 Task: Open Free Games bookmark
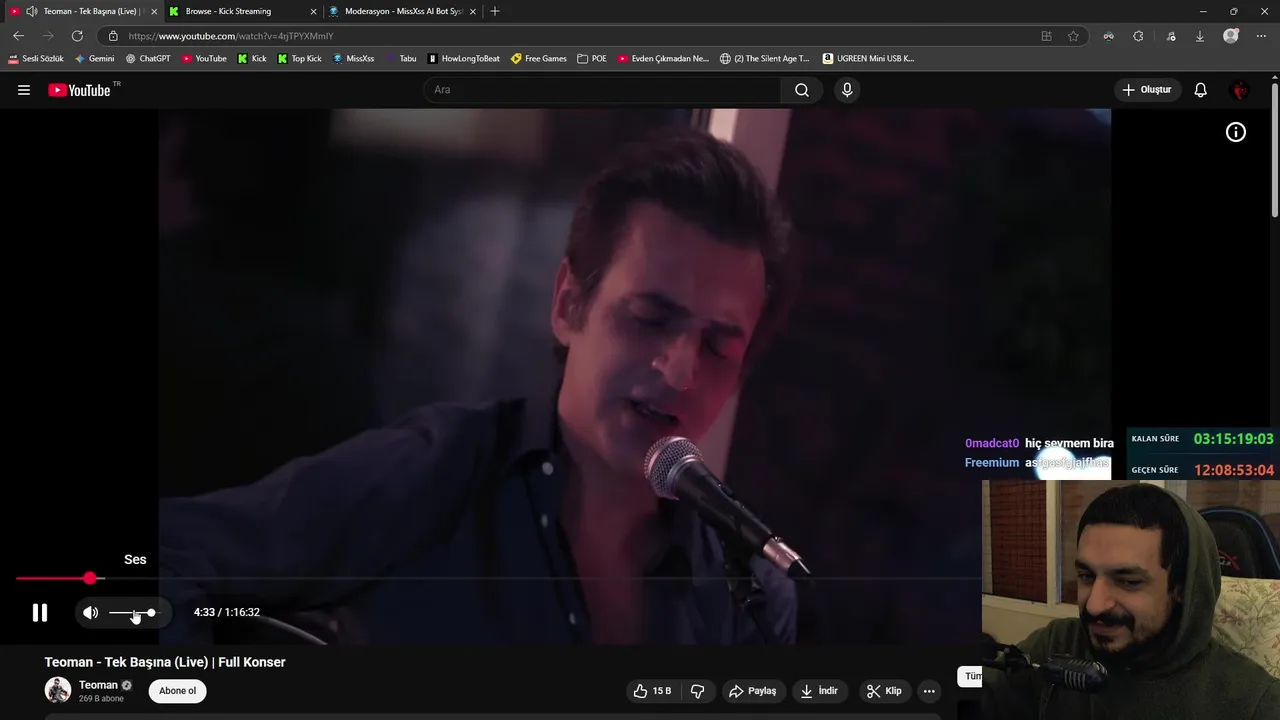539,58
